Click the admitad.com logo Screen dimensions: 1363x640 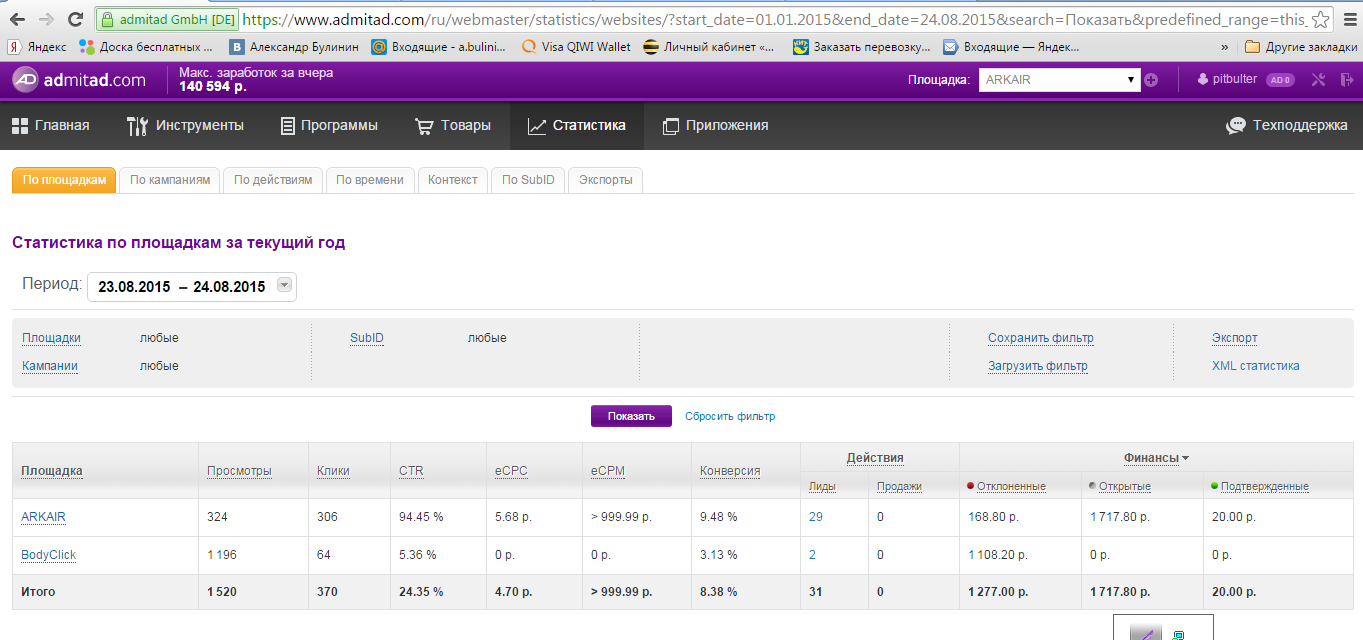coord(78,80)
